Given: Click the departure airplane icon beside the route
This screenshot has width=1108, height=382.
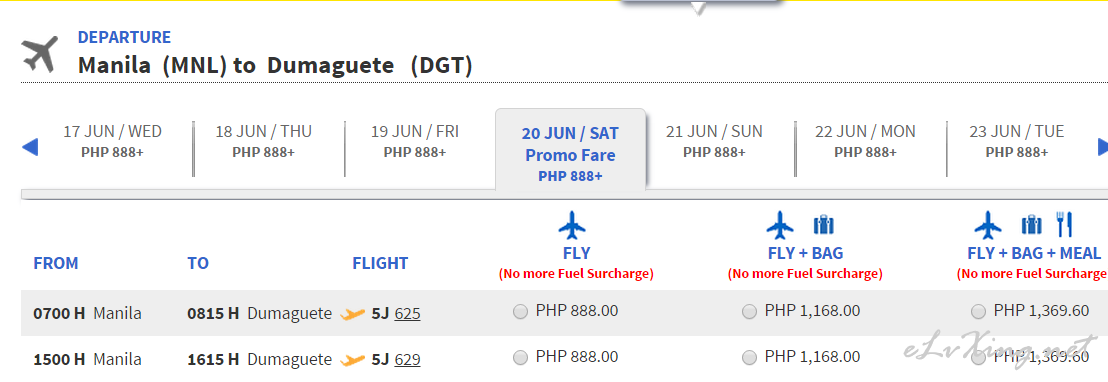Looking at the screenshot, I should tap(39, 55).
